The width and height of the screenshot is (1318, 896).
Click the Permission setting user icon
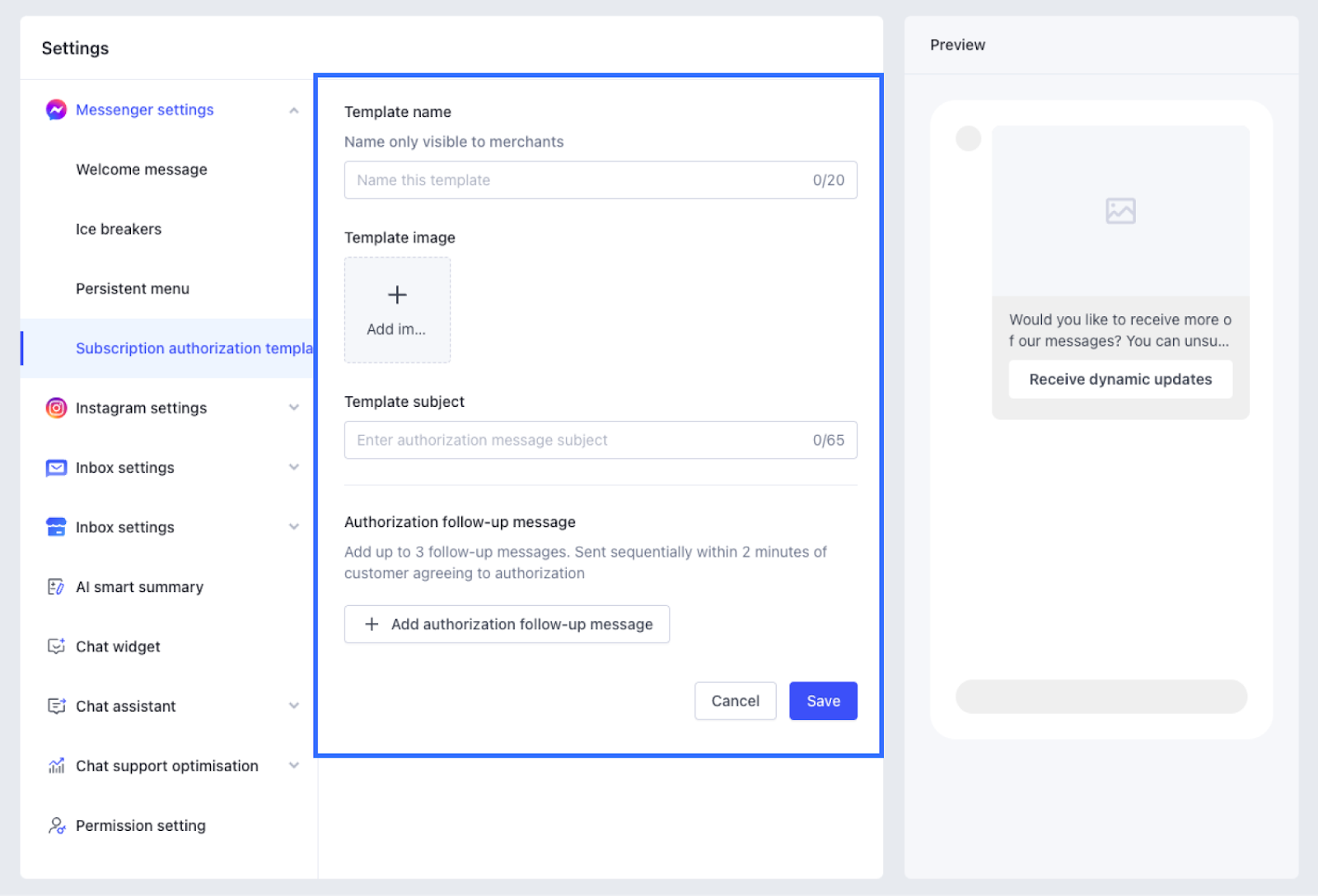56,825
